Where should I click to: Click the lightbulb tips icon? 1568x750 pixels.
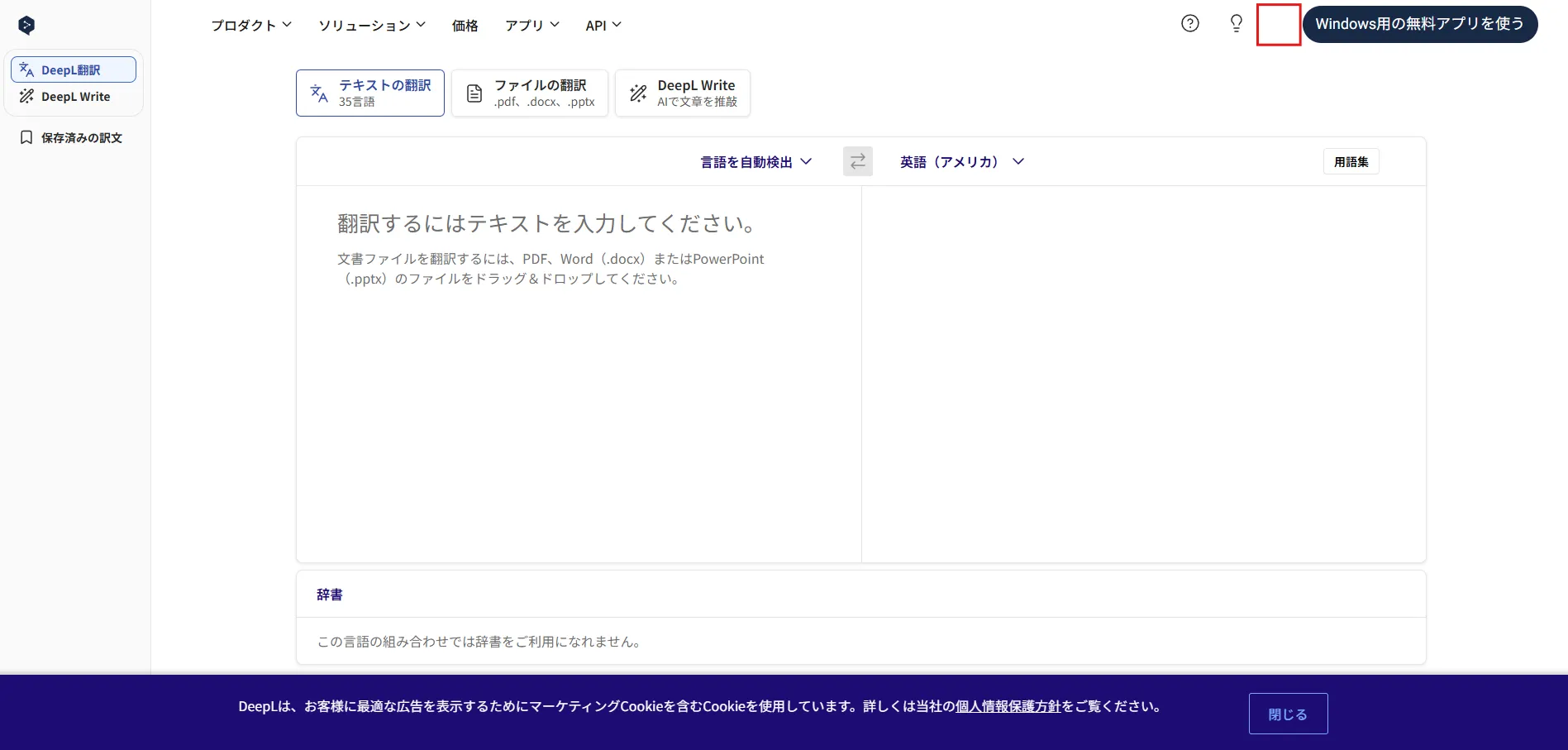pos(1237,24)
